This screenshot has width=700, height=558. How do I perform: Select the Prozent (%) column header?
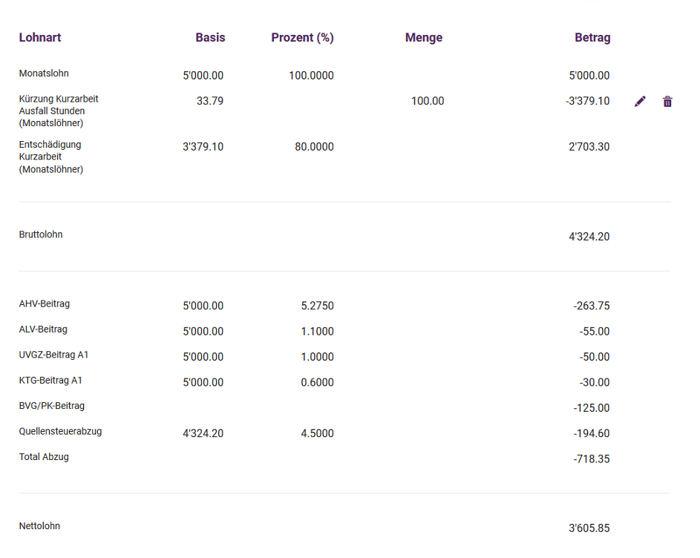pyautogui.click(x=302, y=38)
